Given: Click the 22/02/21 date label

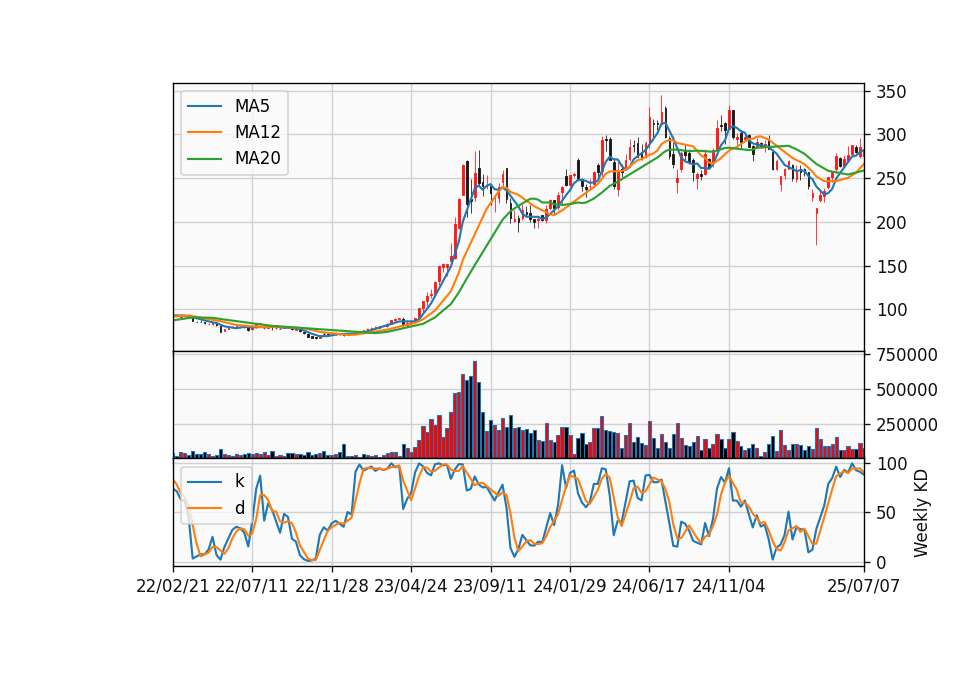Looking at the screenshot, I should tap(173, 586).
